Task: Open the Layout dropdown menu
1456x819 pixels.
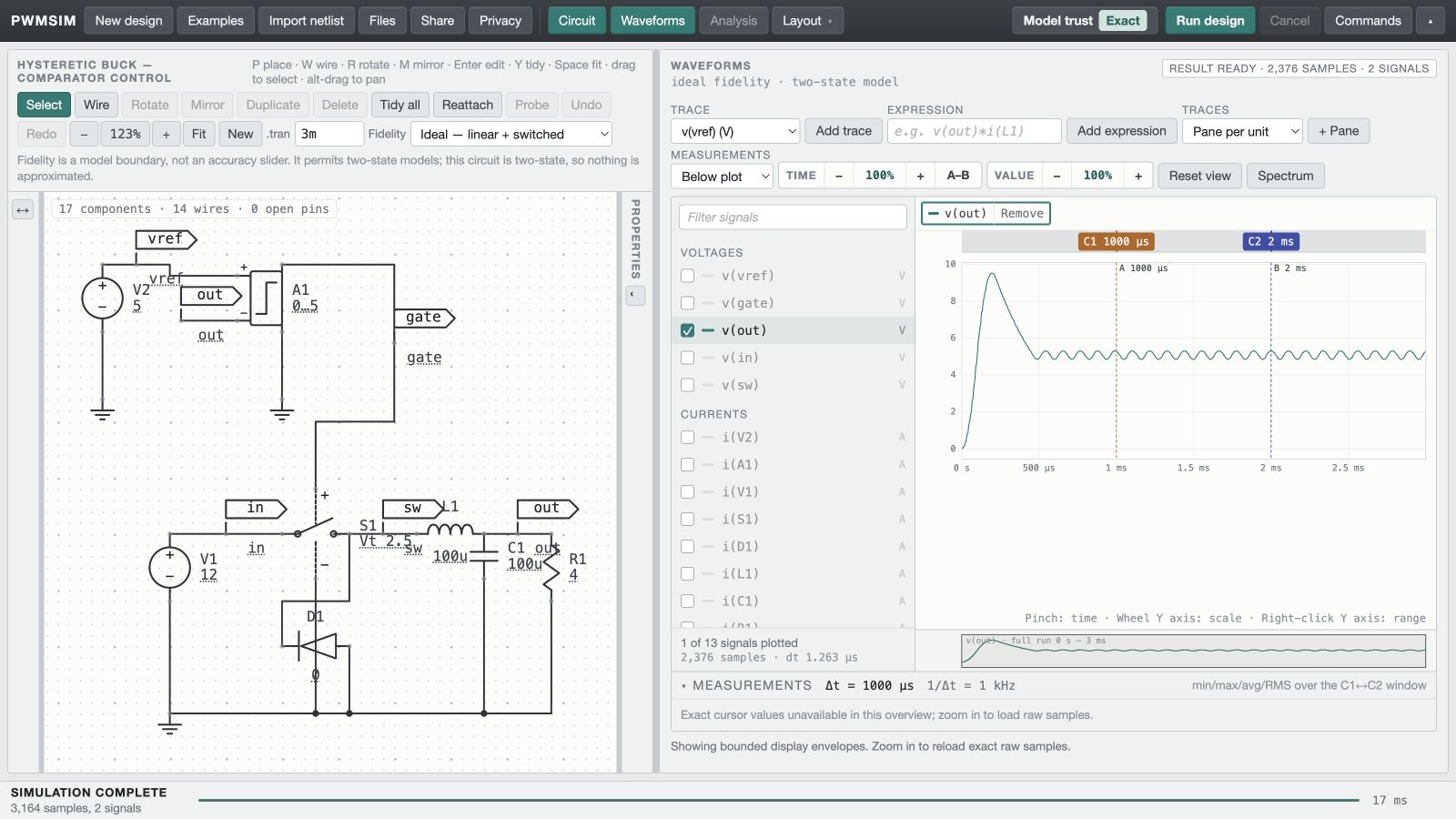Action: pos(807,21)
